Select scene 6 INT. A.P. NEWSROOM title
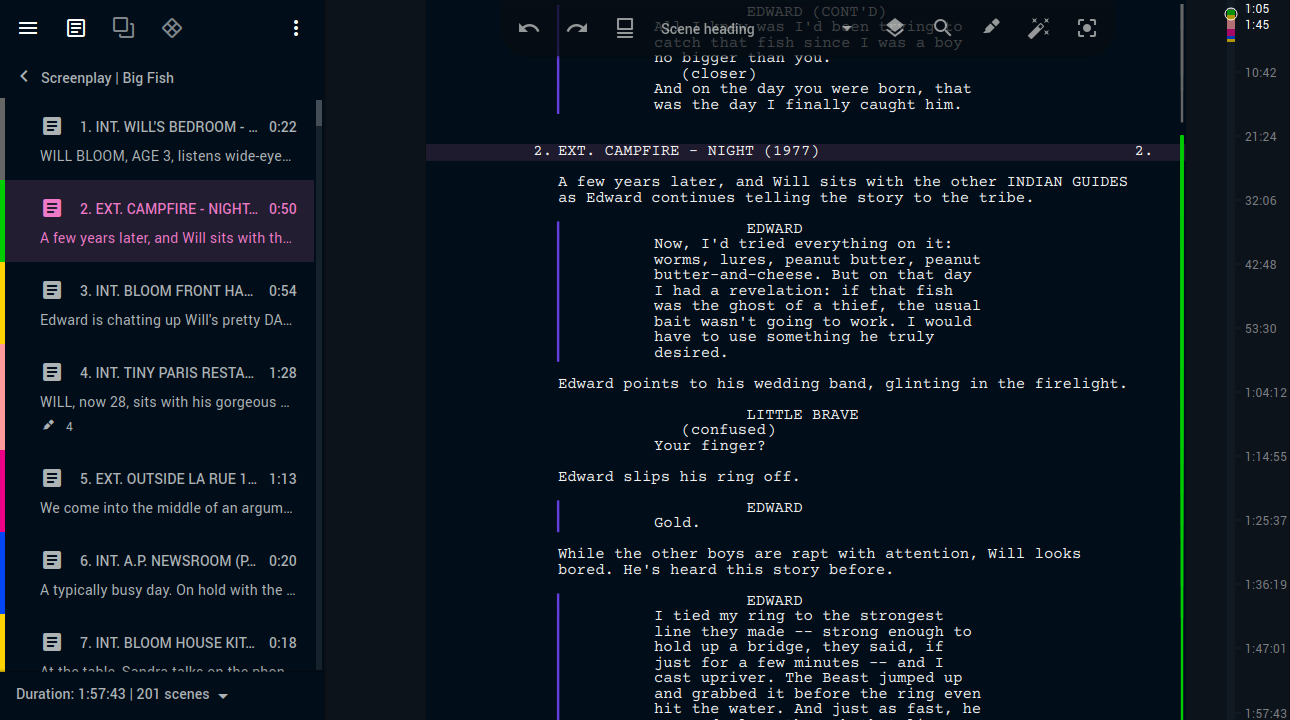1290x720 pixels. click(x=169, y=561)
